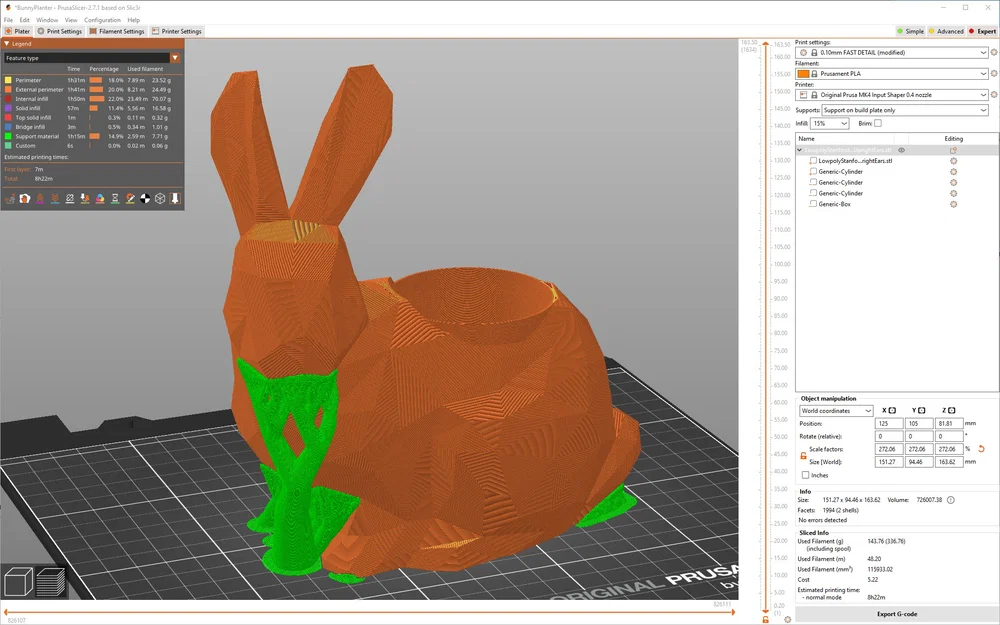This screenshot has height=625, width=1000.
Task: Collapse the LowpolyStanford object tree
Action: point(800,149)
